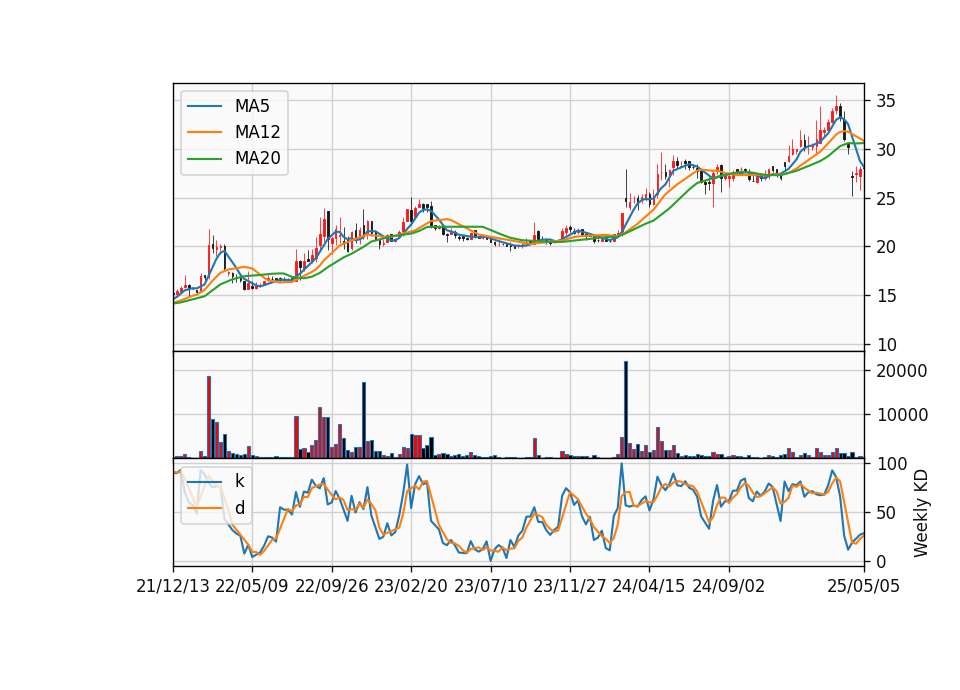
Task: Click the 24/04/15 date label
Action: click(x=649, y=587)
